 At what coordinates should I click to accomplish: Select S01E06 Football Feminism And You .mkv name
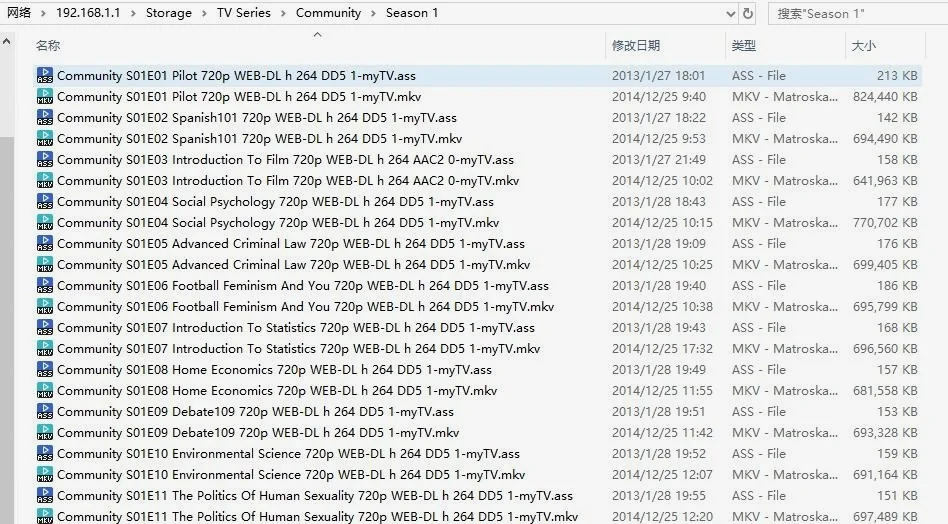[305, 306]
